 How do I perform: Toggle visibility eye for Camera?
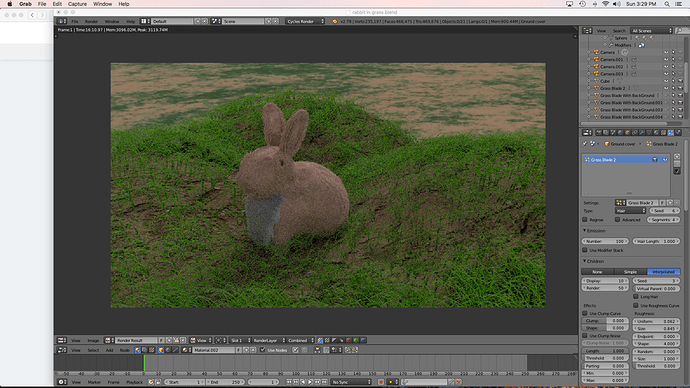click(666, 52)
